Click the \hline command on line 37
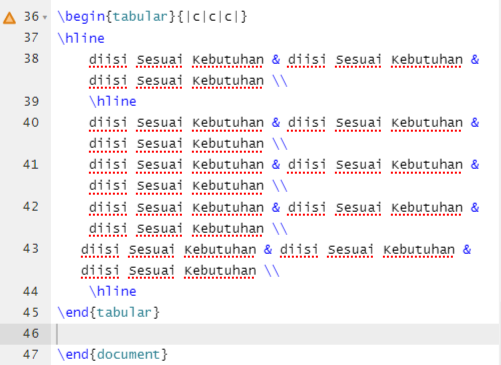The width and height of the screenshot is (501, 365). pyautogui.click(x=81, y=38)
